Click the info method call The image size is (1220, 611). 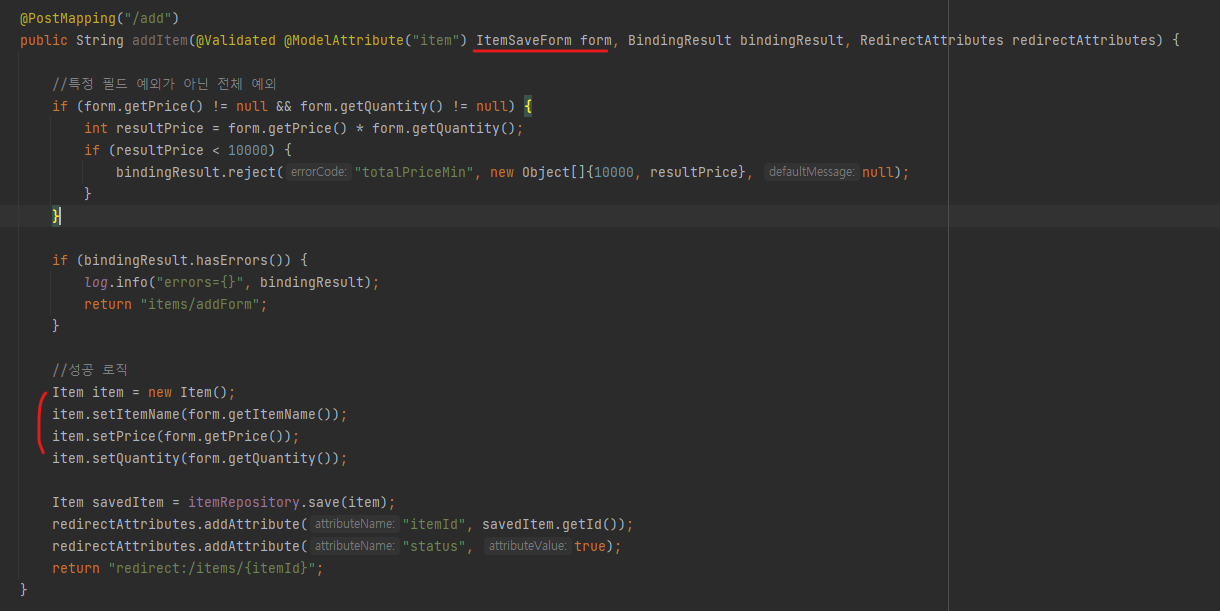(132, 282)
